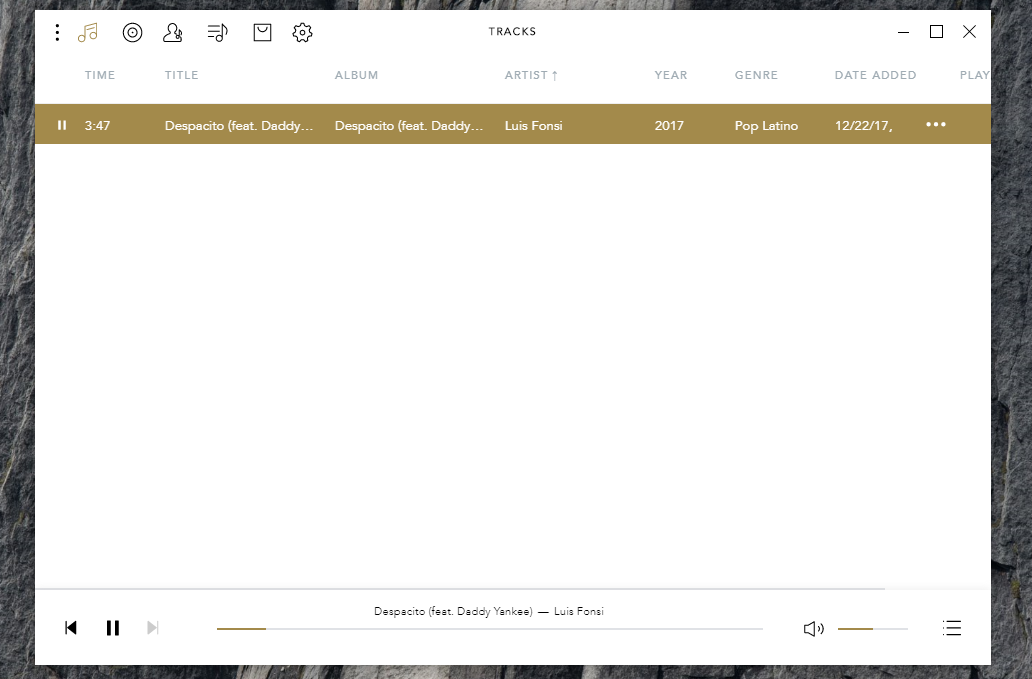This screenshot has height=679, width=1032.
Task: Click the TRACKS window title
Action: click(x=512, y=32)
